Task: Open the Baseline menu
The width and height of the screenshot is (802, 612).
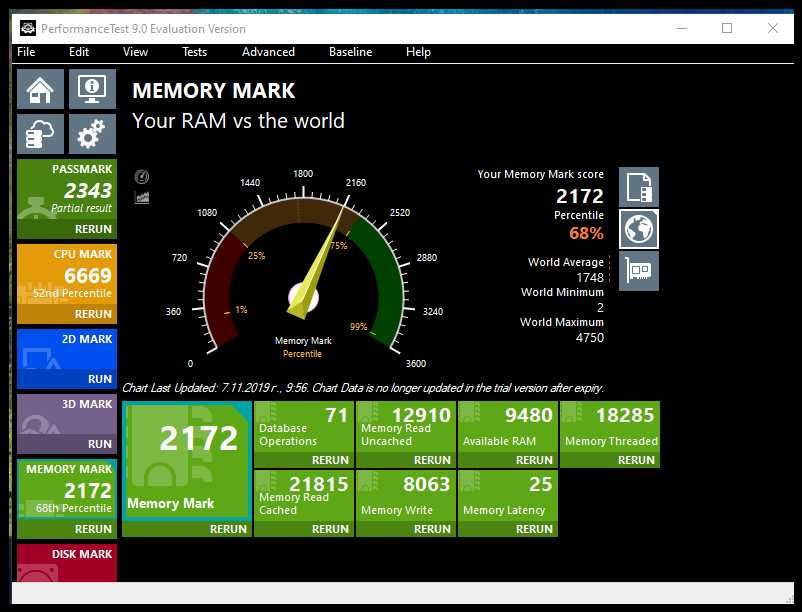Action: click(350, 52)
